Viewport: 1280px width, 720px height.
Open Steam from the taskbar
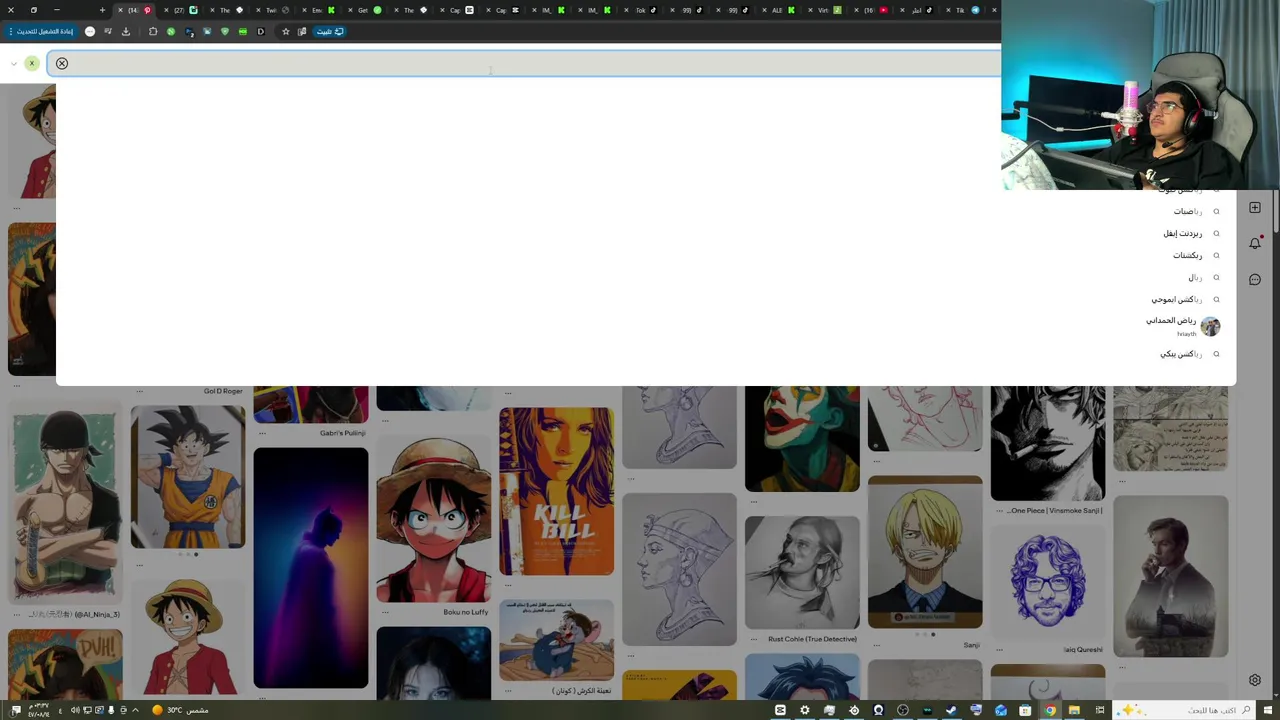coord(952,710)
